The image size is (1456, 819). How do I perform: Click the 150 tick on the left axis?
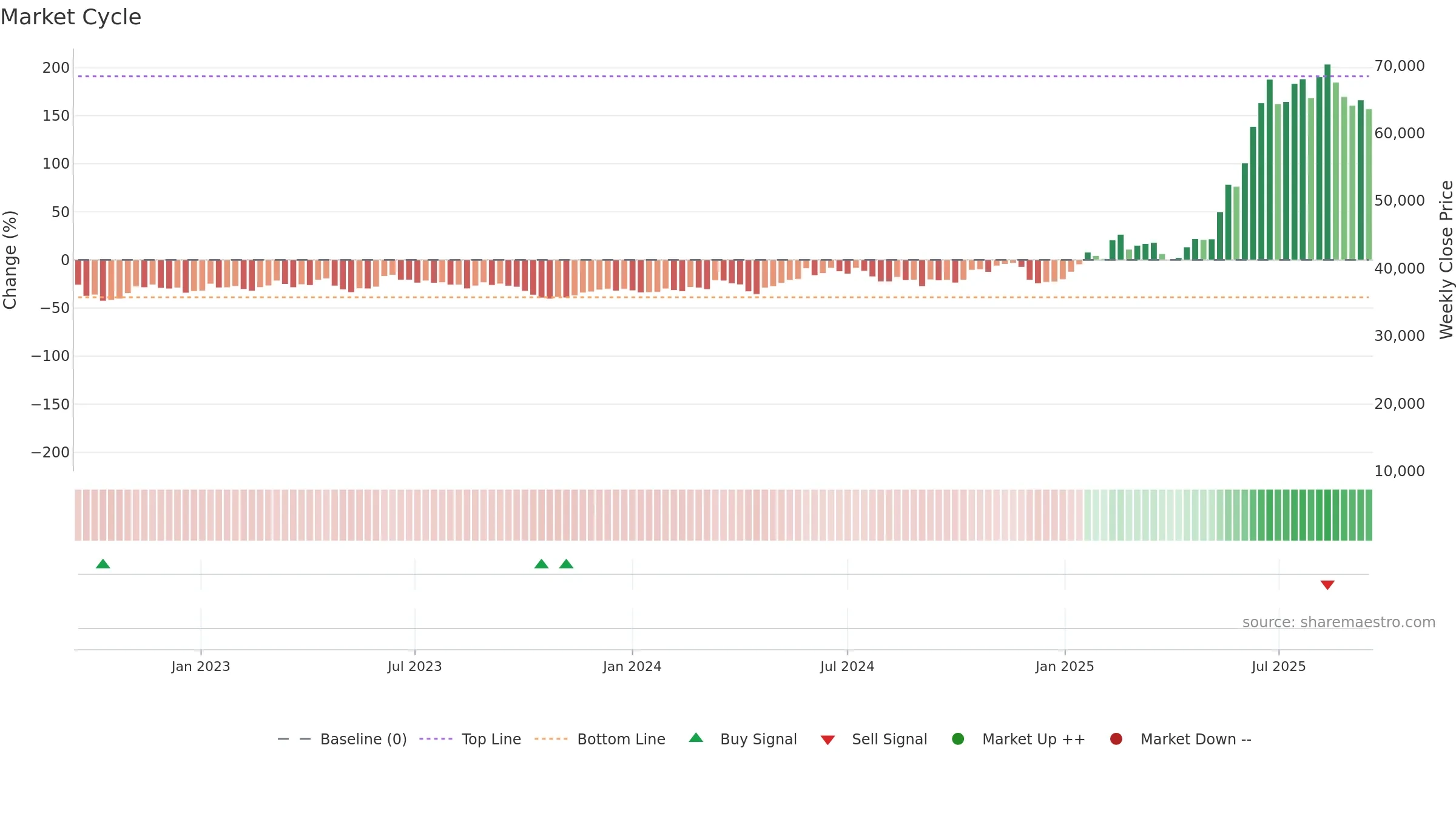(56, 116)
